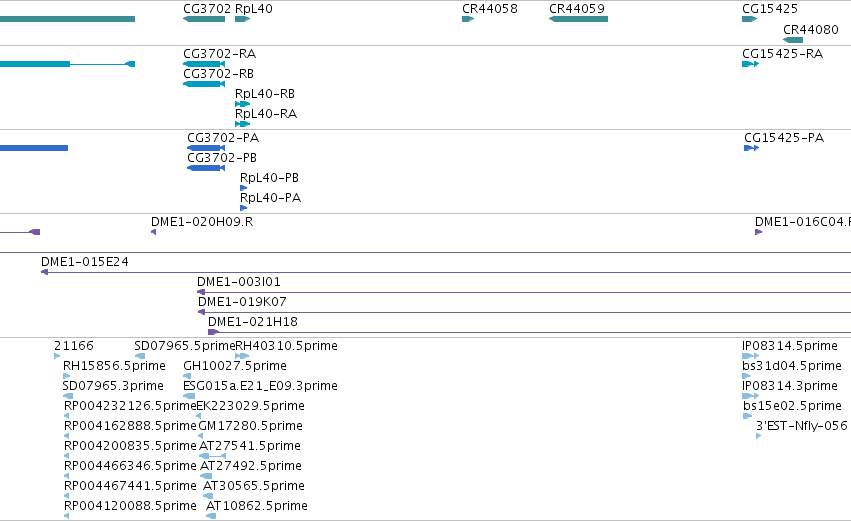Screen dimensions: 851x521
Task: Click transcript RpL40-RA
Action: [x=243, y=124]
